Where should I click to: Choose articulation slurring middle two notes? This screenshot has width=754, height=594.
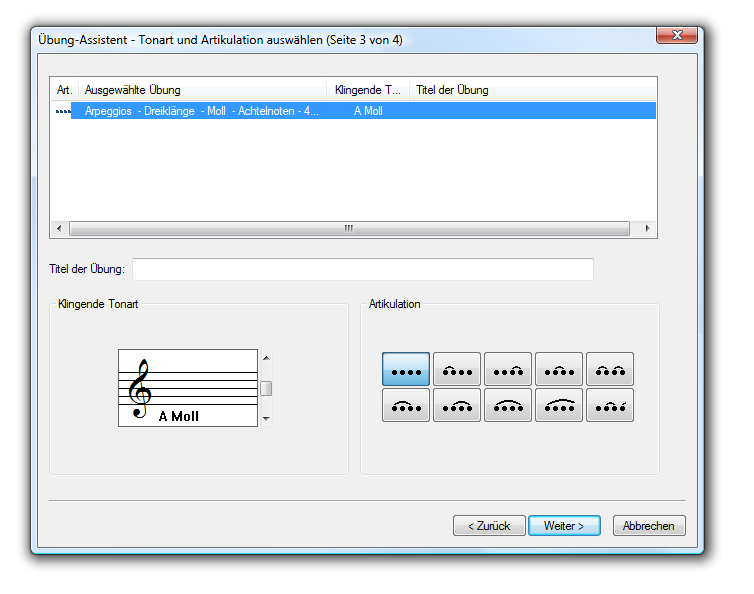pyautogui.click(x=559, y=369)
